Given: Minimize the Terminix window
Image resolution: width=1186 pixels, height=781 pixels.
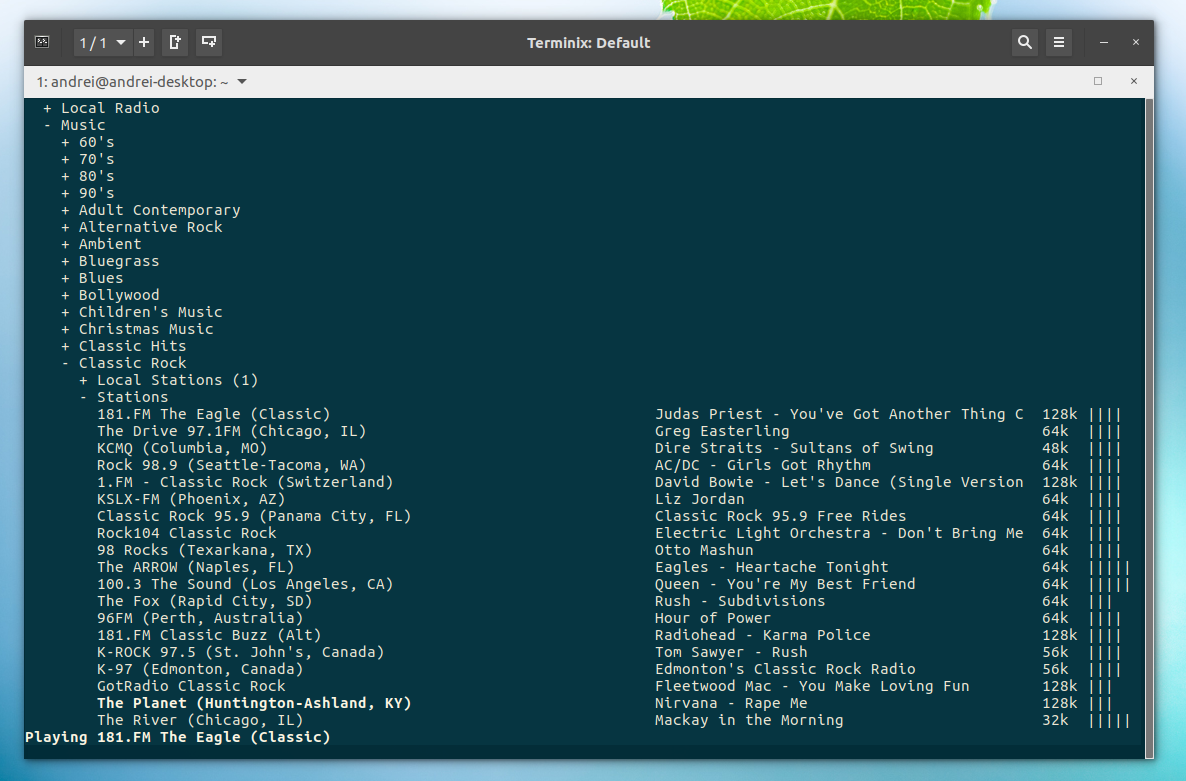Looking at the screenshot, I should (x=1104, y=43).
